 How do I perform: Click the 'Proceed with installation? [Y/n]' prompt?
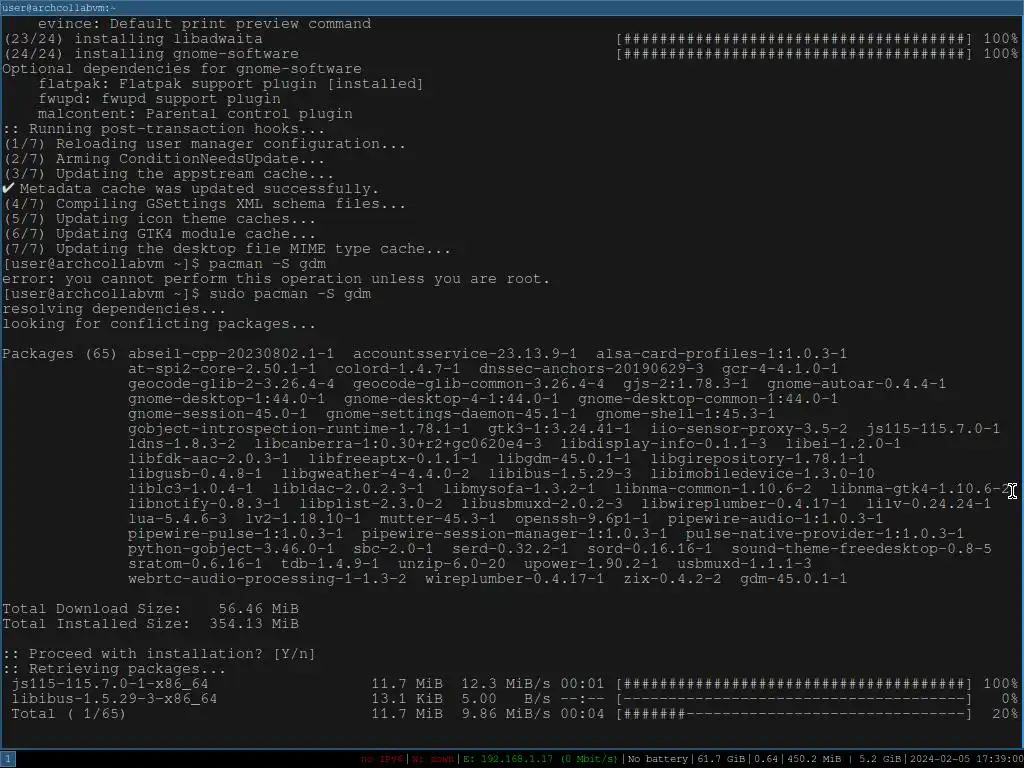coord(159,654)
